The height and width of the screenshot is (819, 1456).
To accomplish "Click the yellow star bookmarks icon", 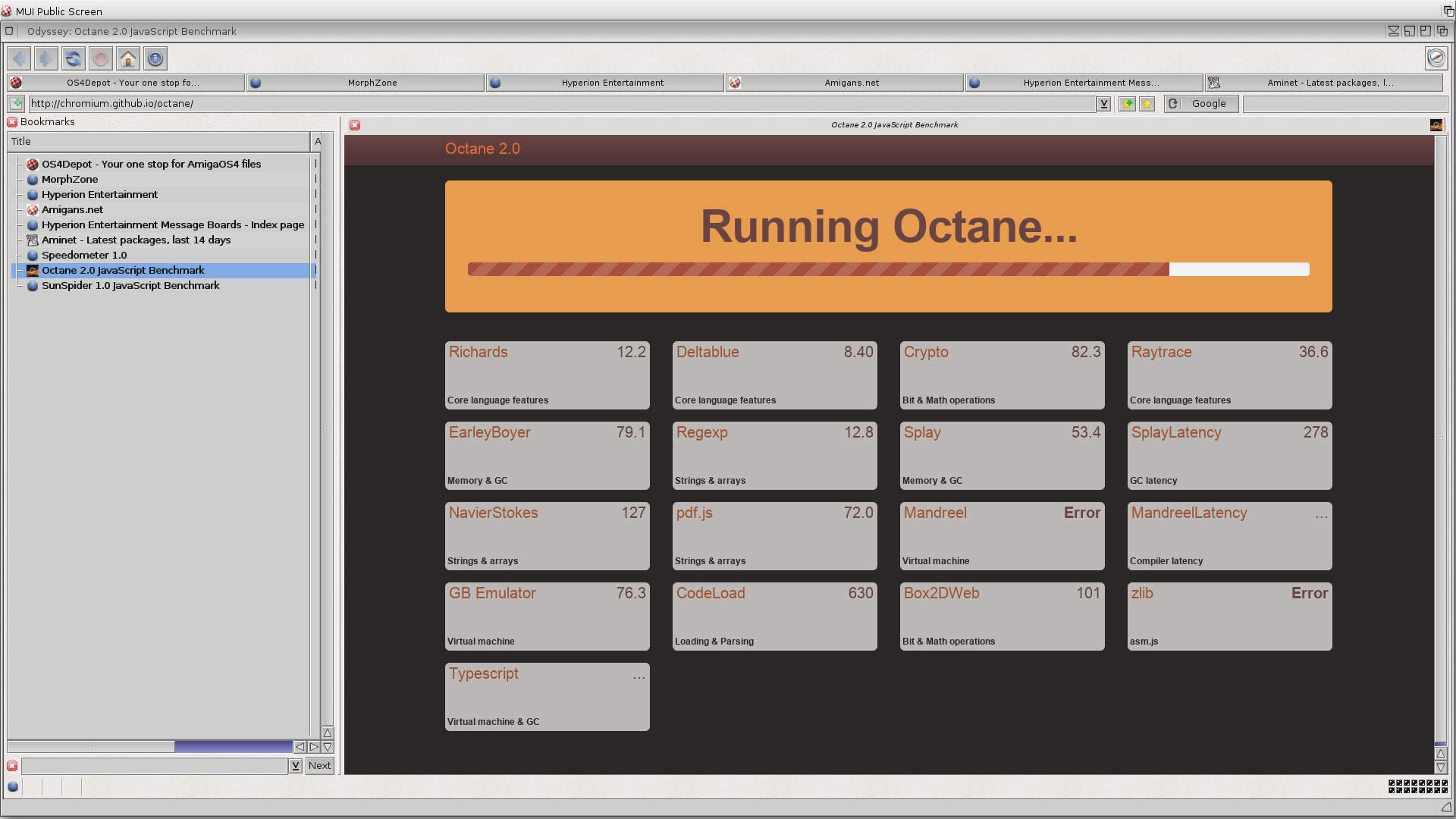I will click(1147, 104).
